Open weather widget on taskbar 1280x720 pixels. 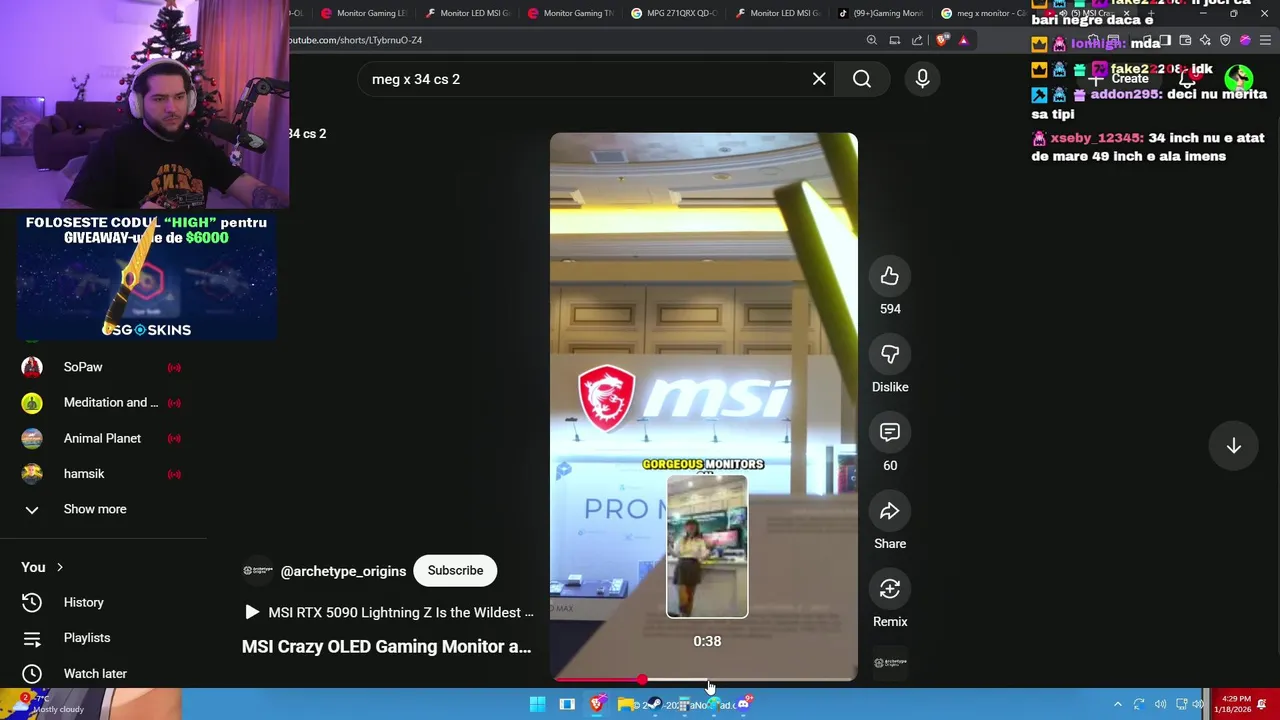tap(48, 705)
